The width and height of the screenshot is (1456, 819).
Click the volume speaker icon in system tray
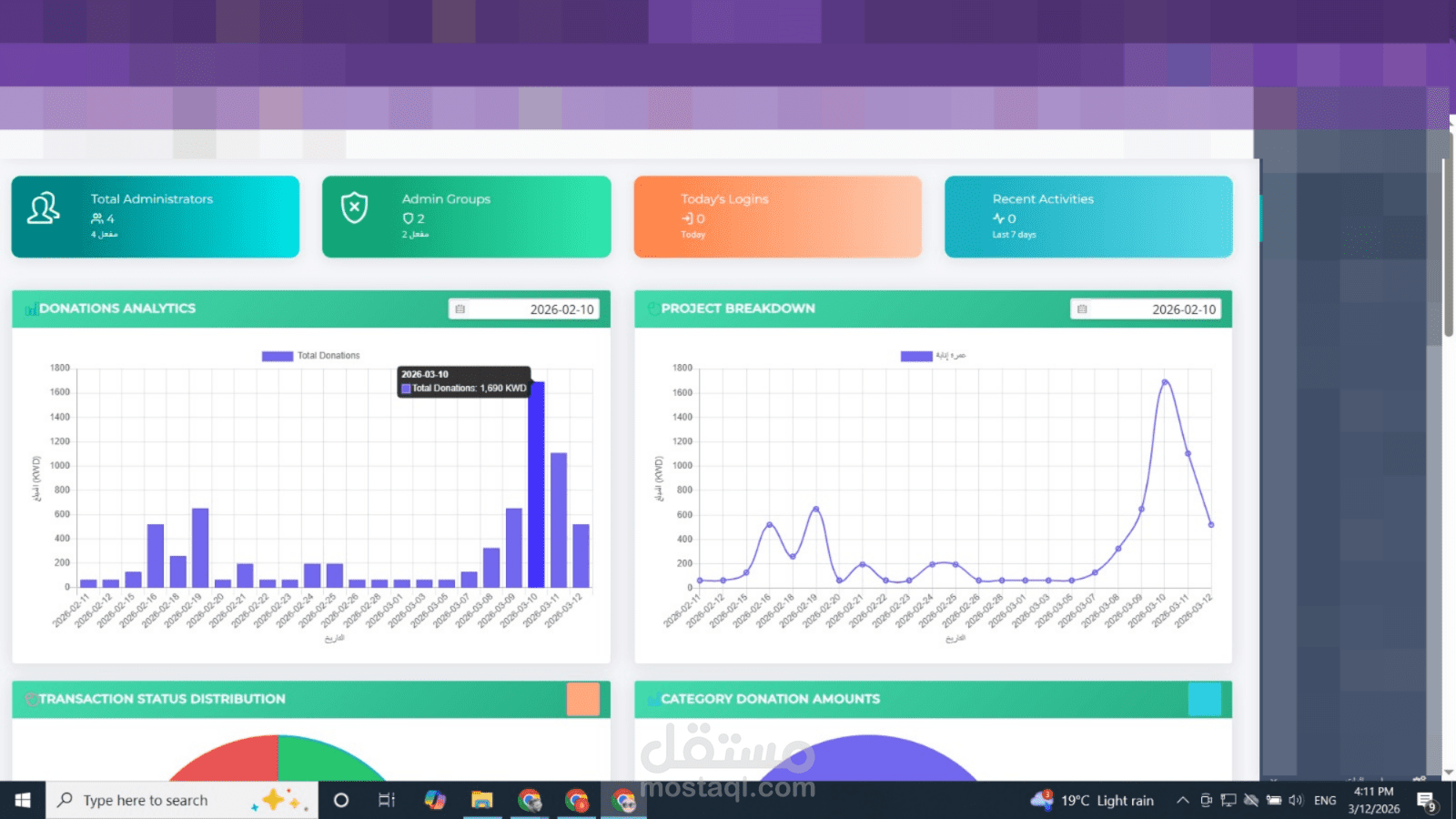(x=1296, y=800)
